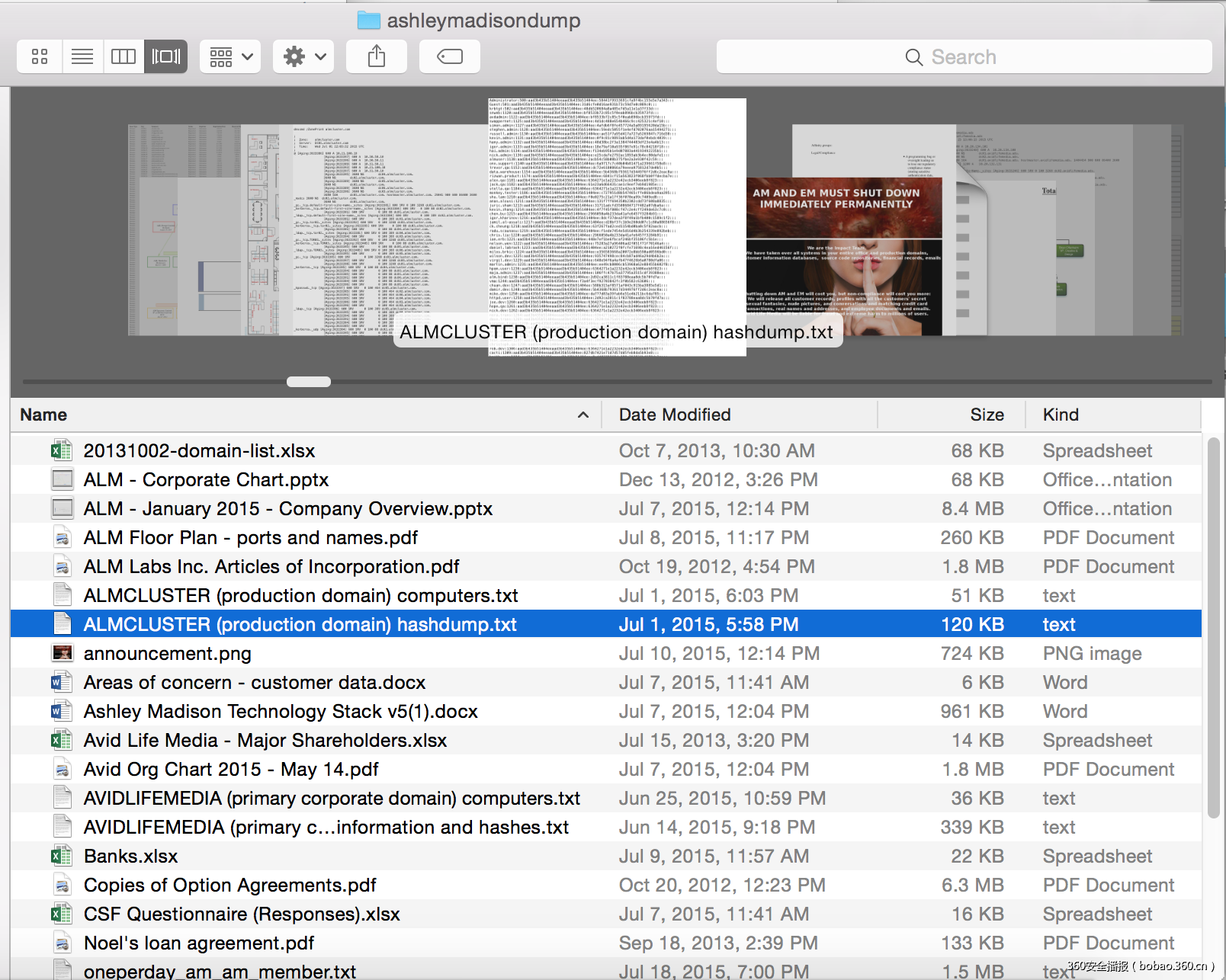Select Banks.xlsx file name
Image resolution: width=1226 pixels, height=980 pixels.
[x=130, y=856]
